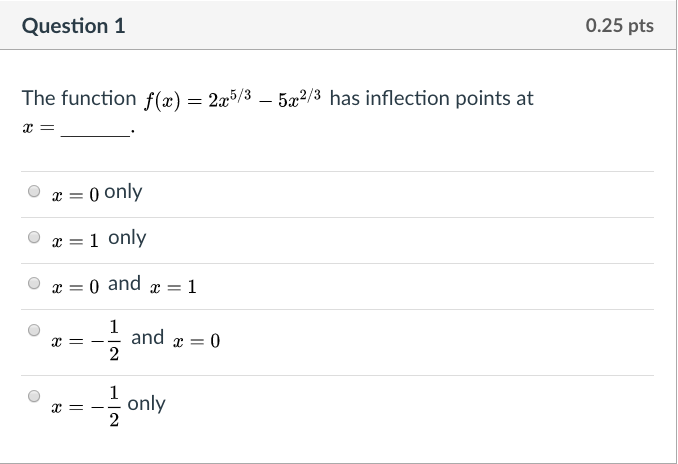Choose the radio button for x = 0 and x = 1

[34, 283]
